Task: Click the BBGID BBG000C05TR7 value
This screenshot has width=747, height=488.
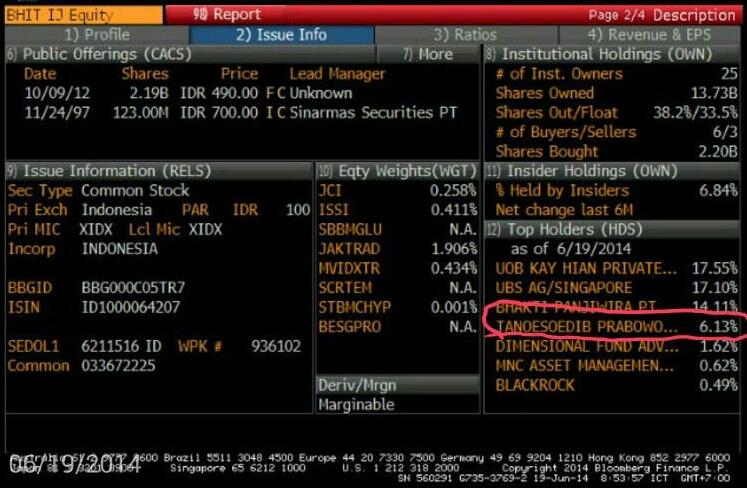Action: click(133, 288)
